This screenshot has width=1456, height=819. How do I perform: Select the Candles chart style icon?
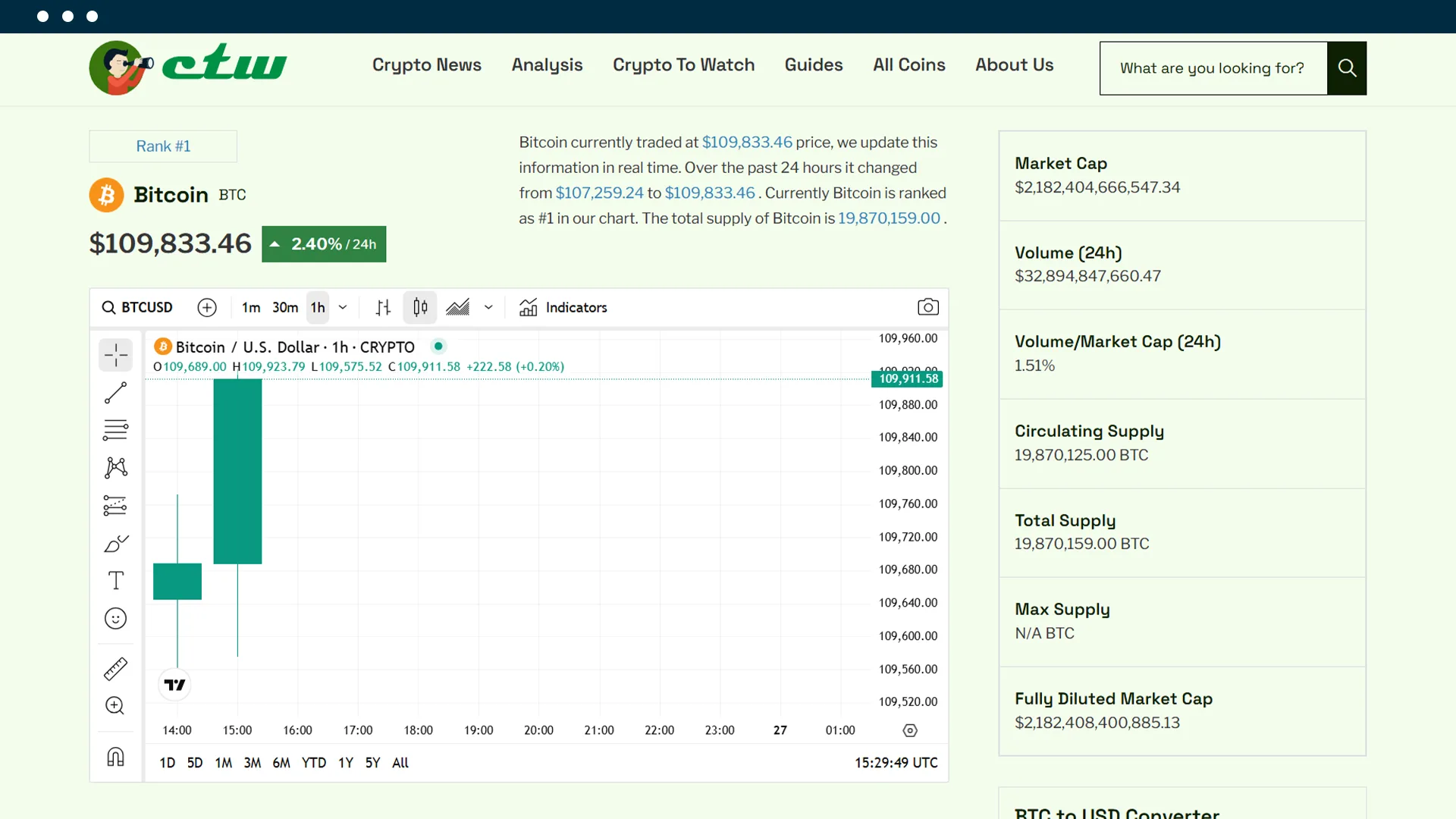420,307
